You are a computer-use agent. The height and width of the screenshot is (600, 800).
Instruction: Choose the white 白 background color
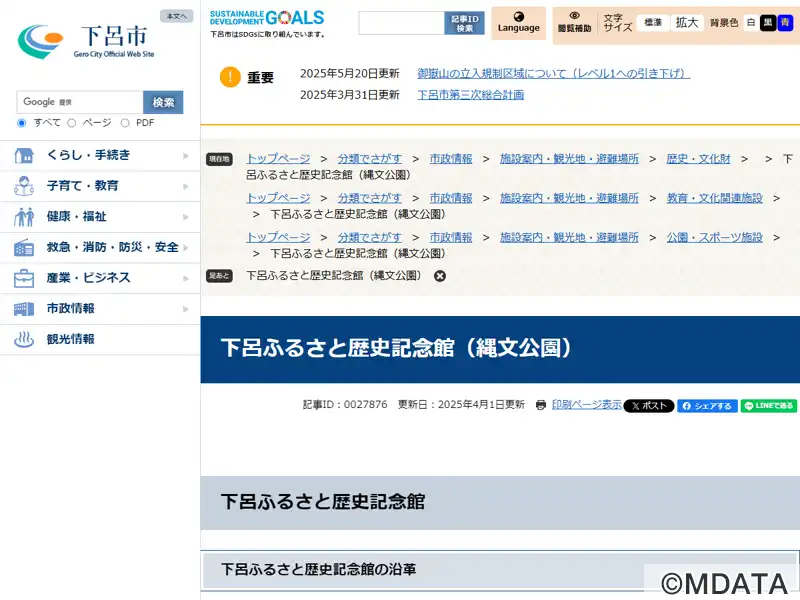point(751,22)
